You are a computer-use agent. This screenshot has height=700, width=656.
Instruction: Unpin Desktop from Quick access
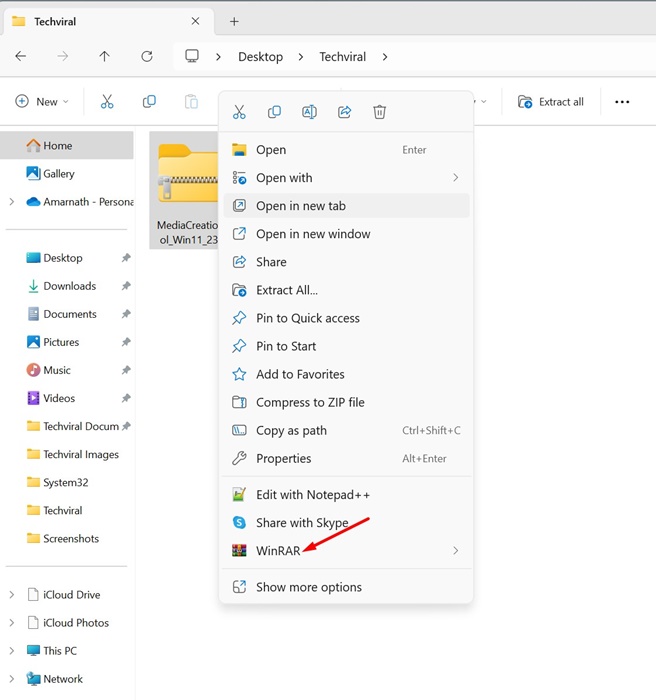[x=126, y=258]
